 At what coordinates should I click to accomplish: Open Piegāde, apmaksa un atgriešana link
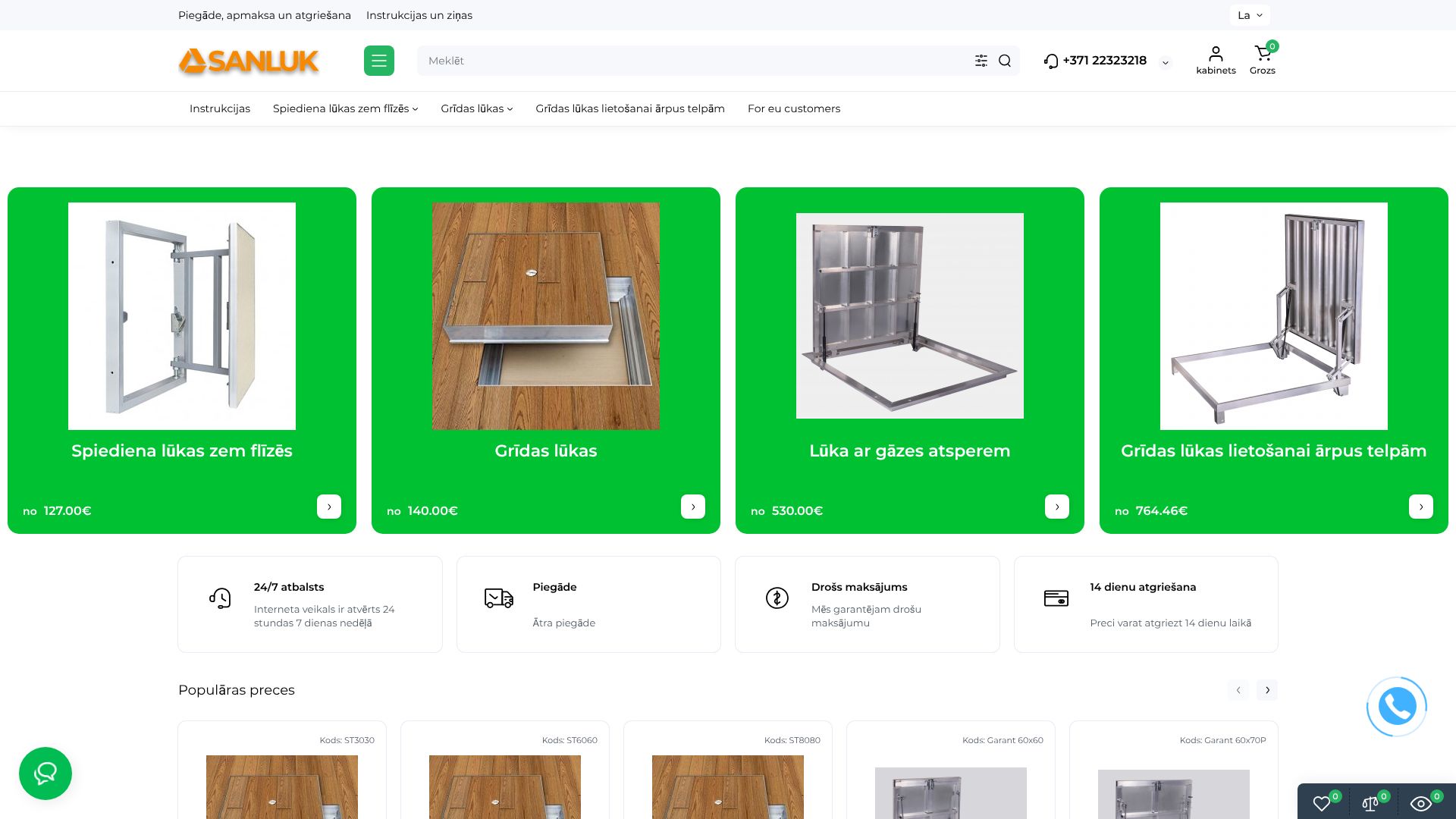(x=264, y=15)
